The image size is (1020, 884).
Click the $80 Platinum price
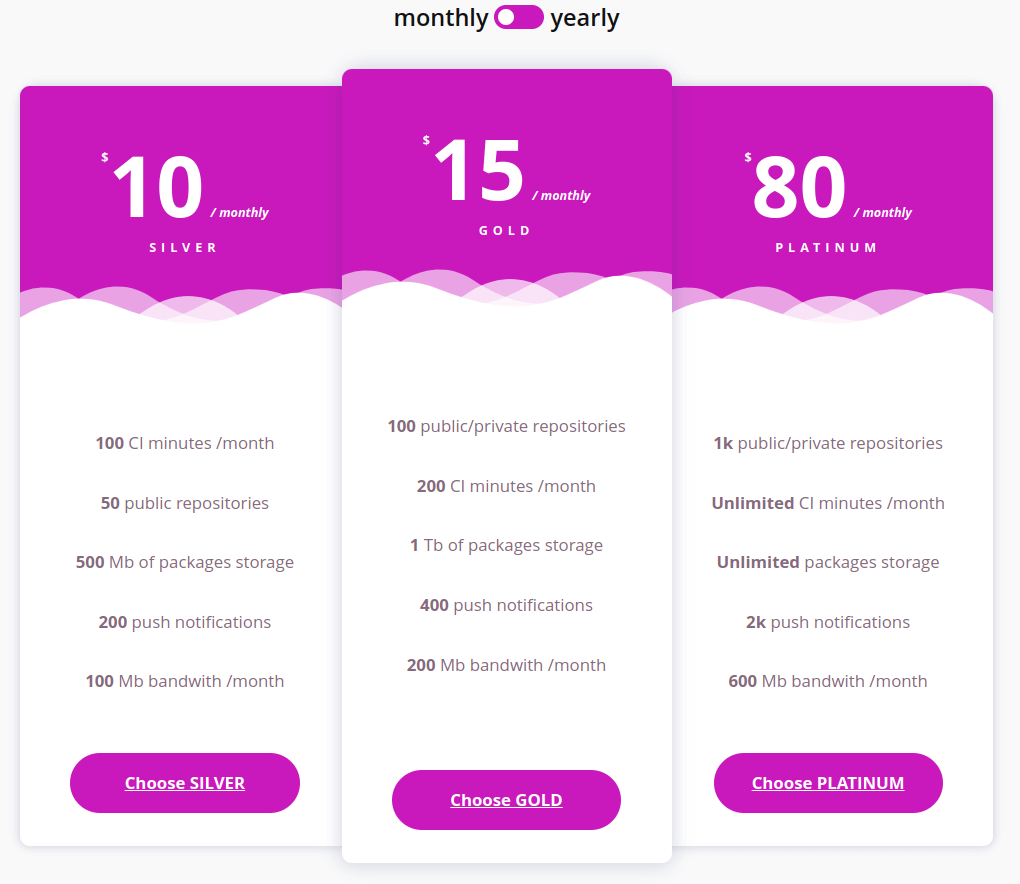800,188
